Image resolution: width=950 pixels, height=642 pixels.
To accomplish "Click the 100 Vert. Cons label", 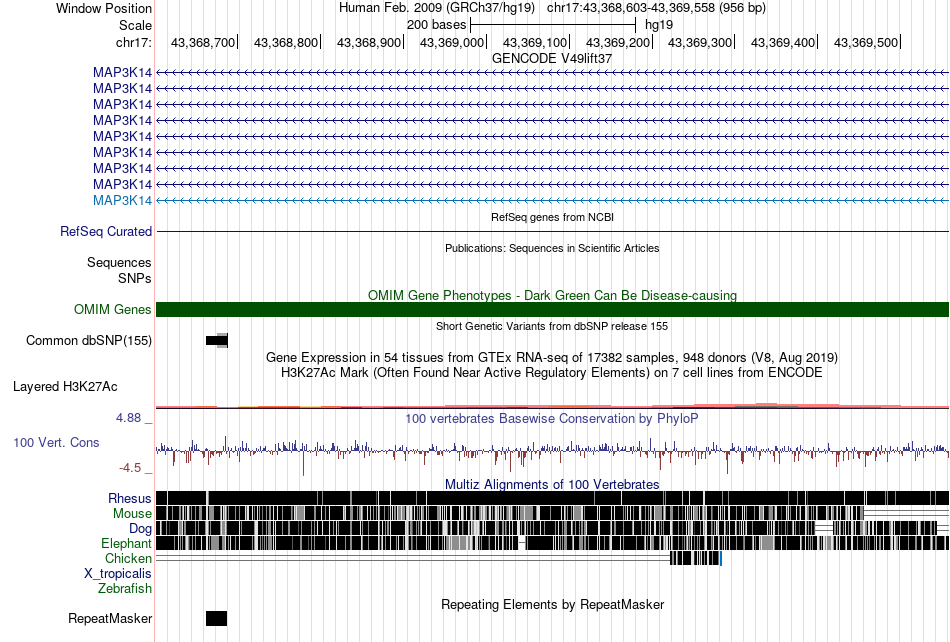I will 56,443.
